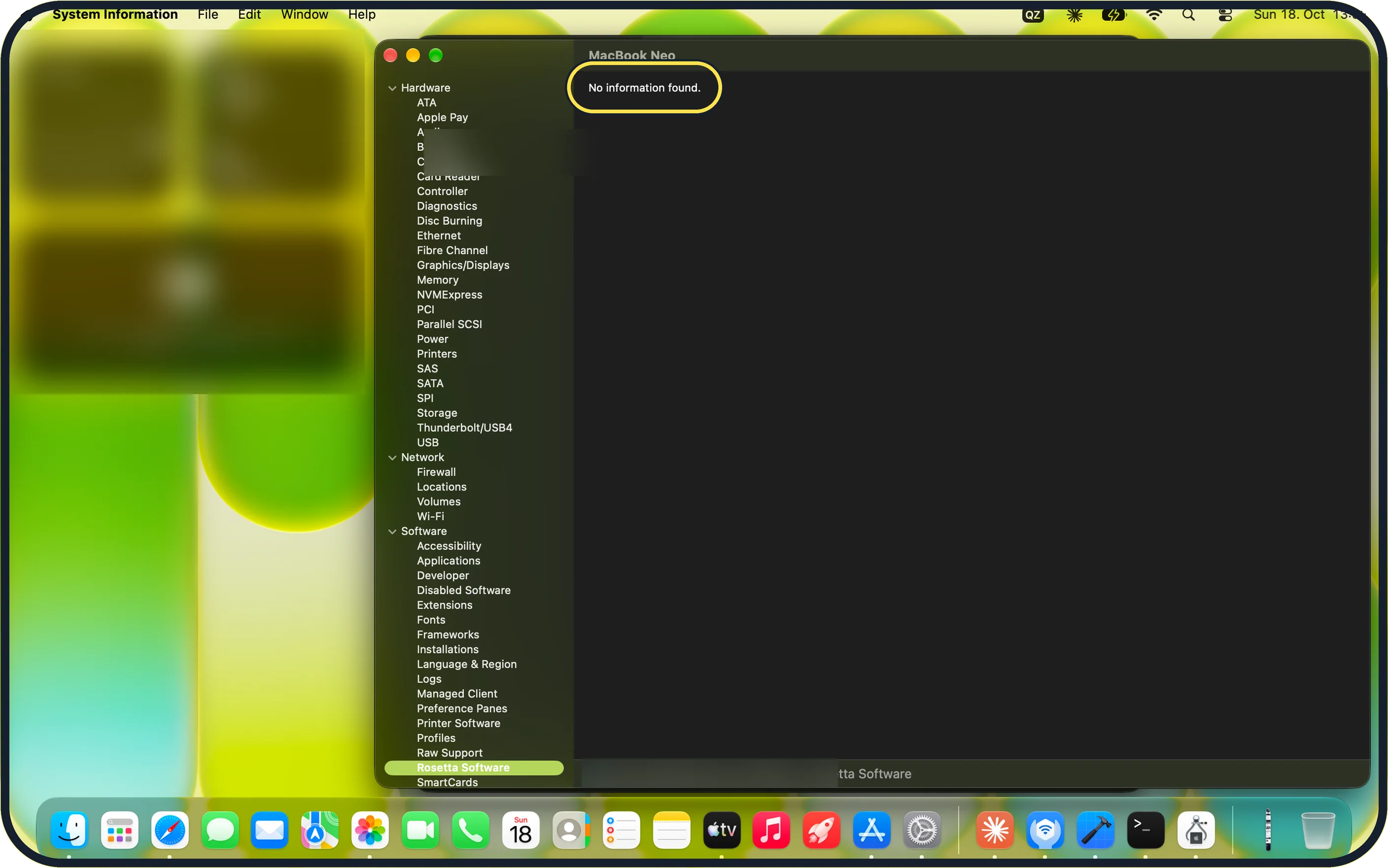The width and height of the screenshot is (1388, 868).
Task: Select Rosetta Software in sidebar
Action: tap(474, 768)
